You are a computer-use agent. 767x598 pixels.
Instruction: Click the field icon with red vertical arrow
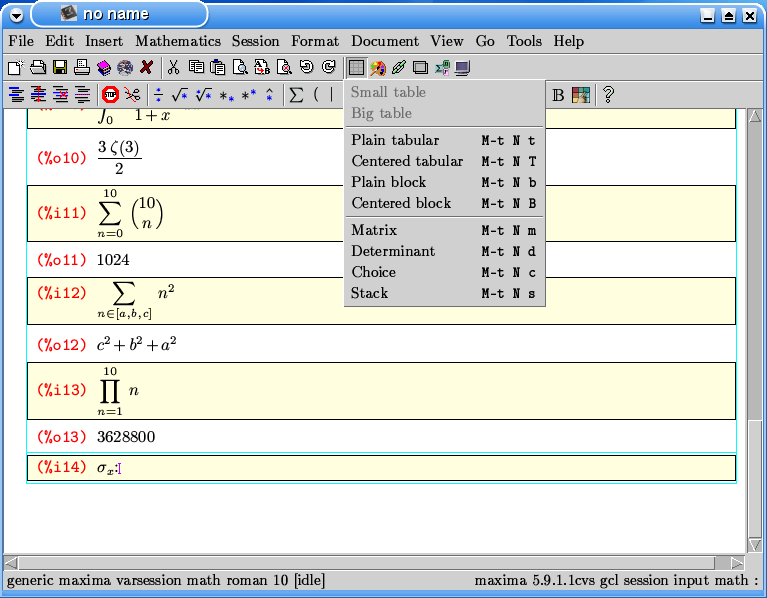(x=39, y=94)
